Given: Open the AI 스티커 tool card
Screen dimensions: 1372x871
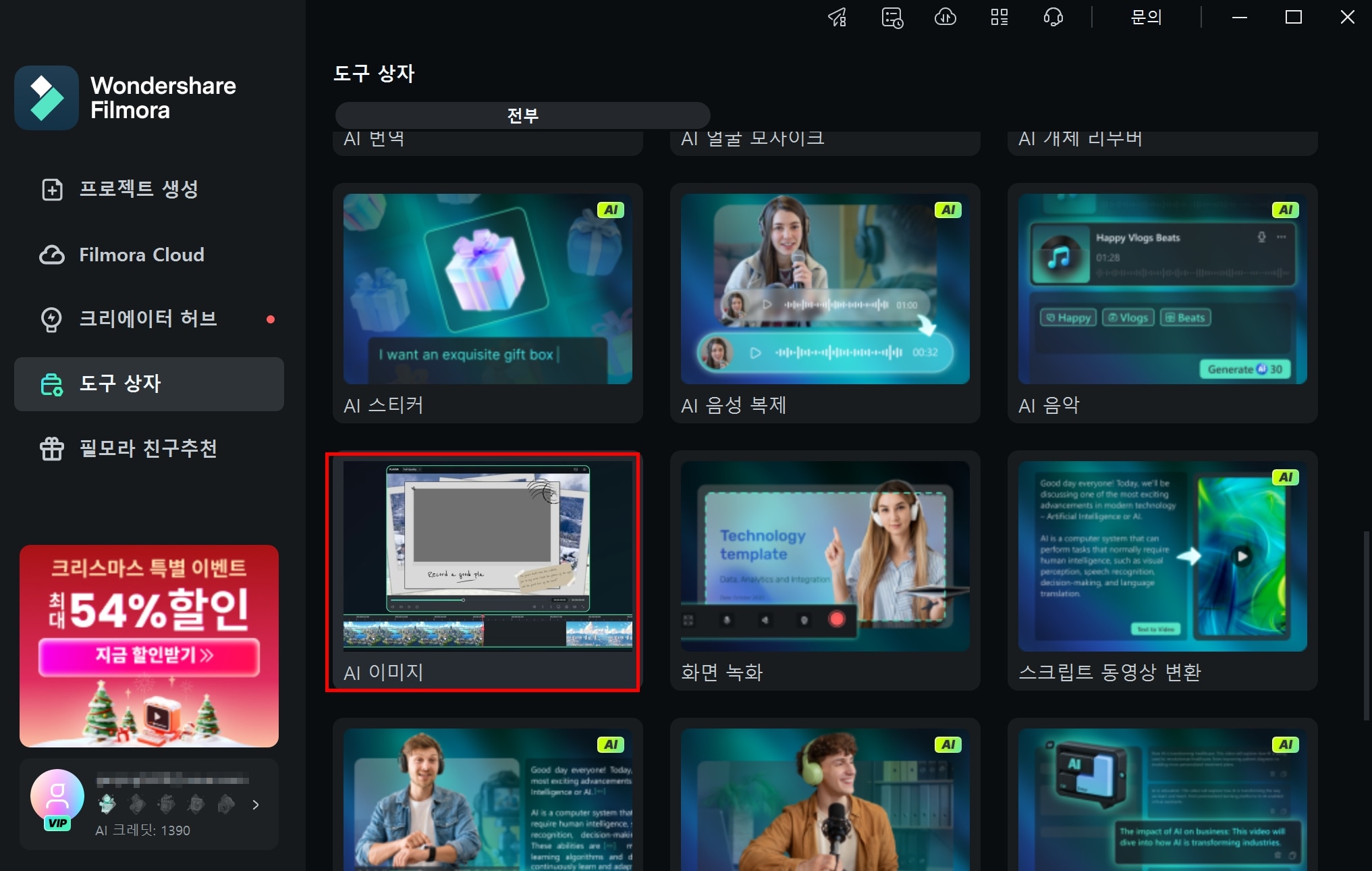Looking at the screenshot, I should coord(487,302).
